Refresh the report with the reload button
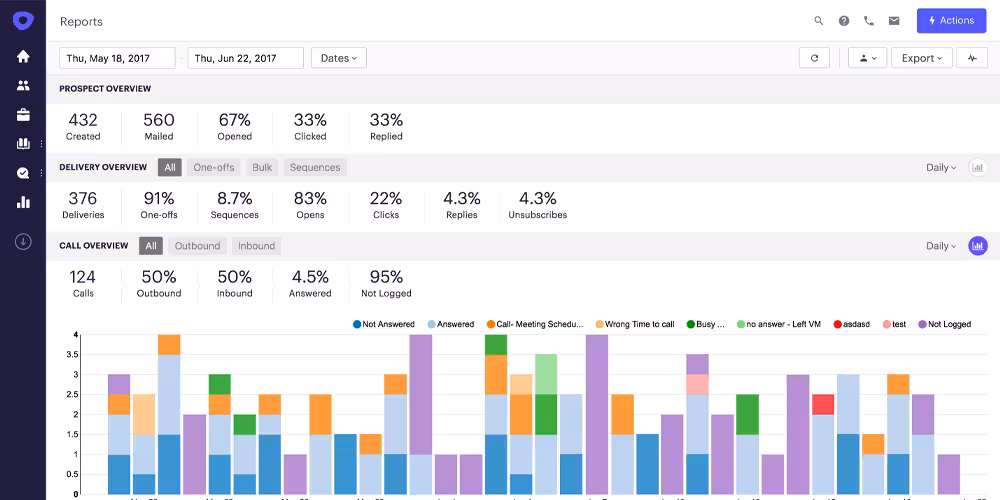Viewport: 1000px width, 500px height. (814, 58)
